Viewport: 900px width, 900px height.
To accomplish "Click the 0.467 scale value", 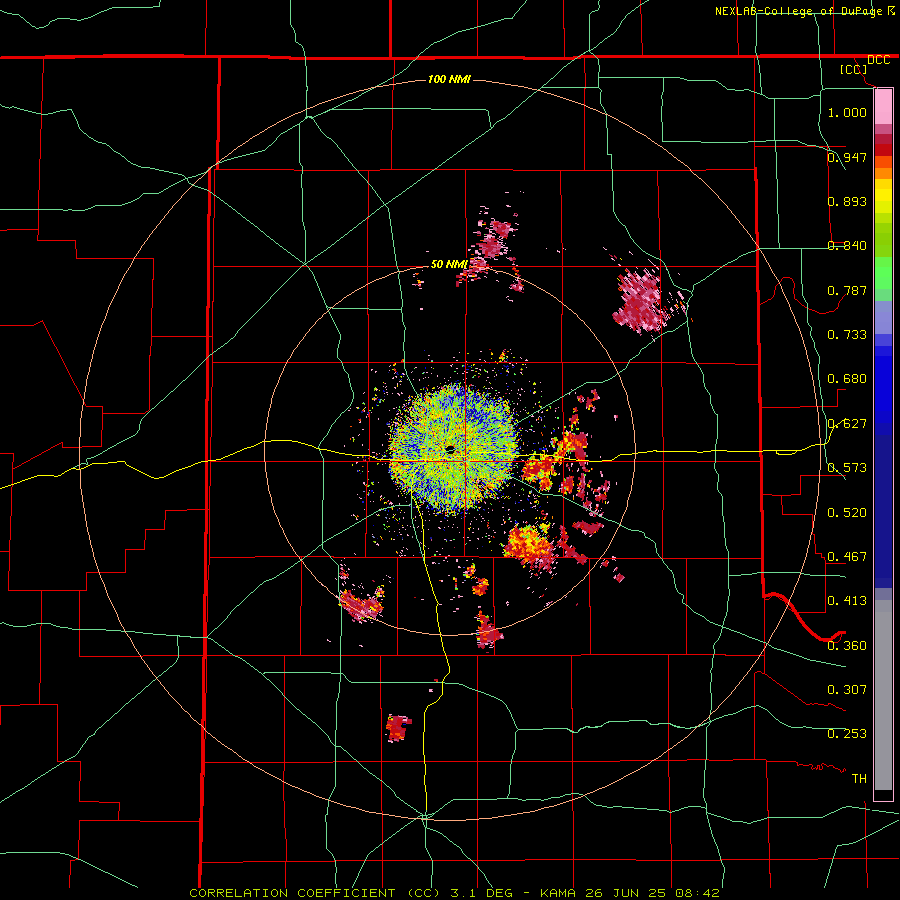I will coord(847,556).
